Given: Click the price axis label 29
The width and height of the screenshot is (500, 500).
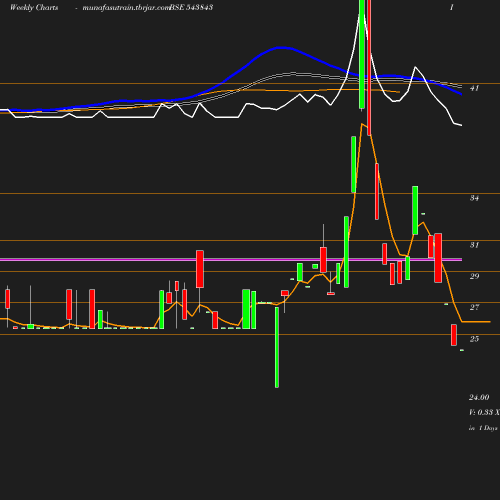Looking at the screenshot, I should click(x=474, y=276).
